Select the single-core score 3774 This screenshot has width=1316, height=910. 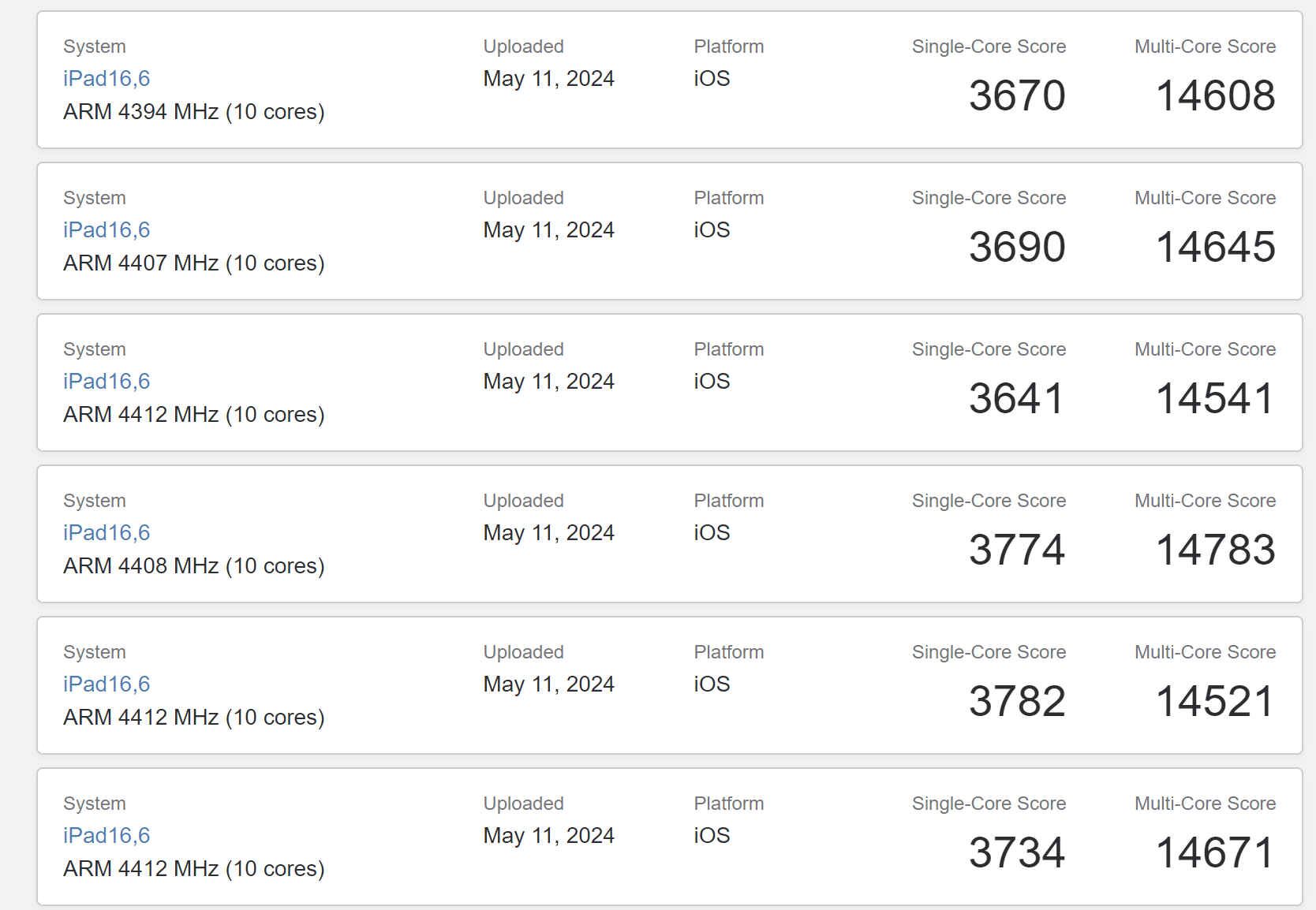pos(1017,550)
